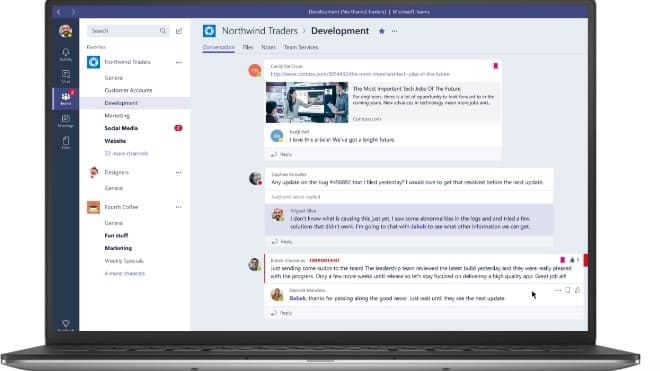Reply to the kudos thread
This screenshot has width=660, height=371.
pyautogui.click(x=282, y=313)
